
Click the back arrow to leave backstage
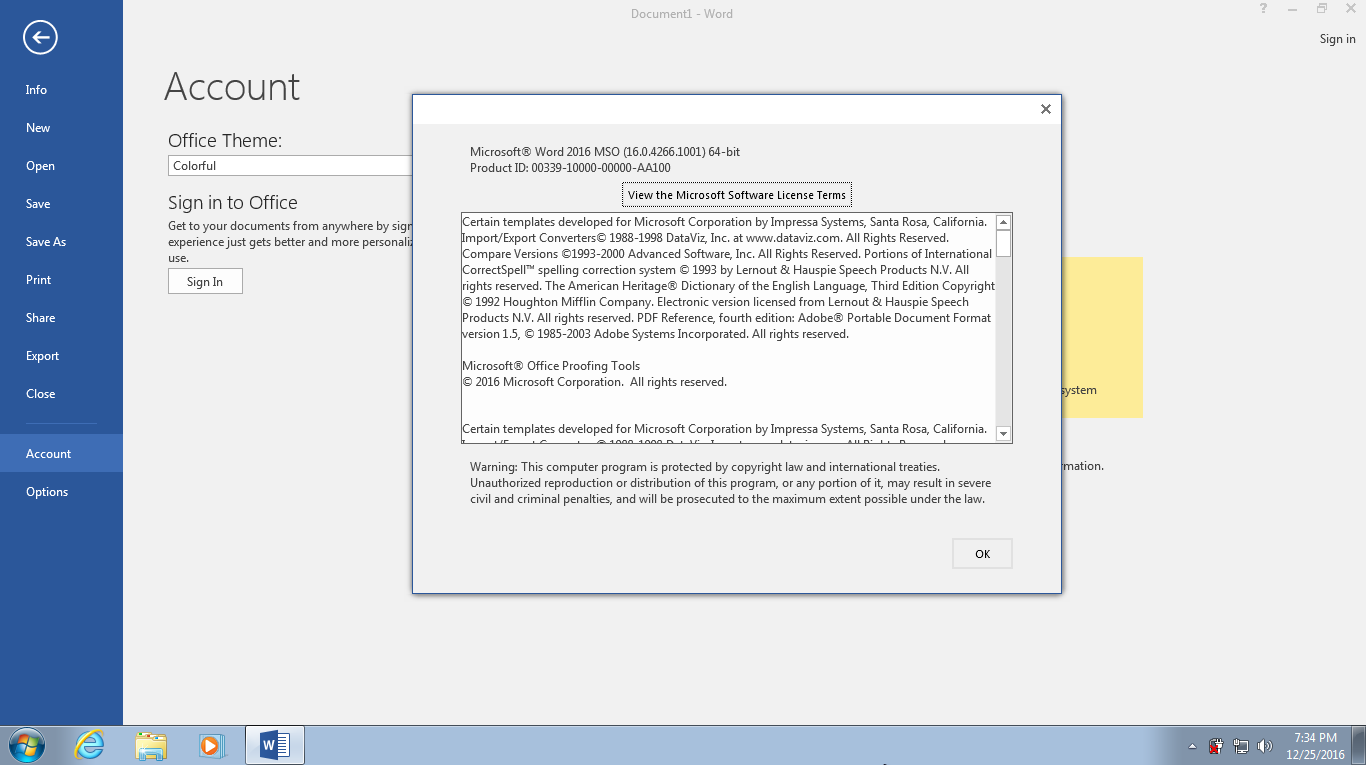[40, 38]
